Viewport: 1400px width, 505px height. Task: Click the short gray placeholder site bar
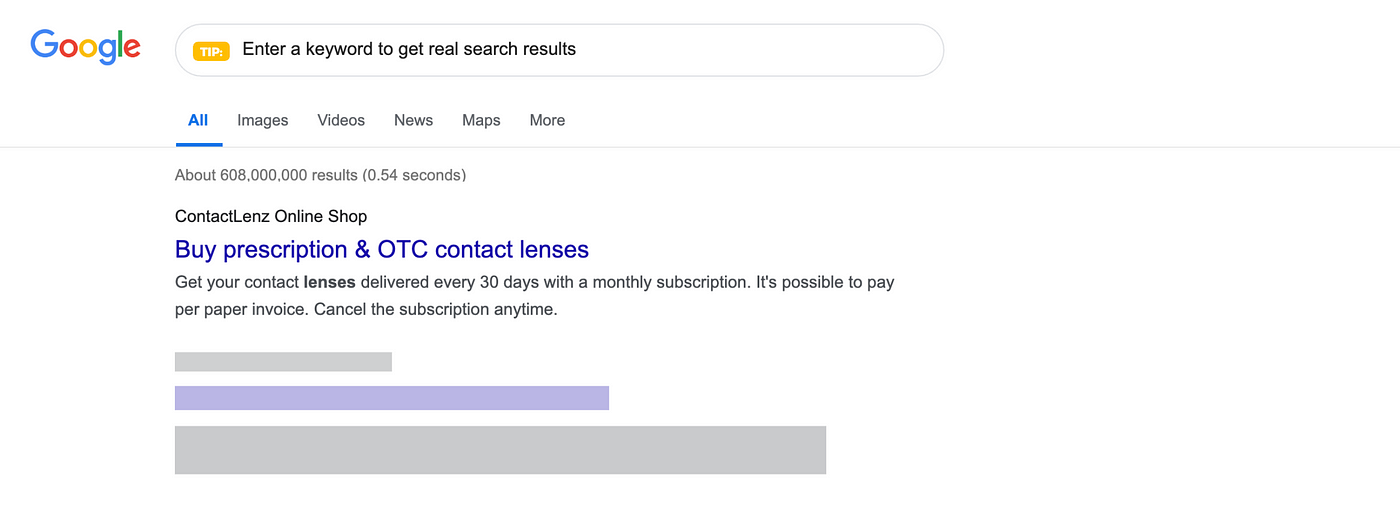[x=283, y=362]
